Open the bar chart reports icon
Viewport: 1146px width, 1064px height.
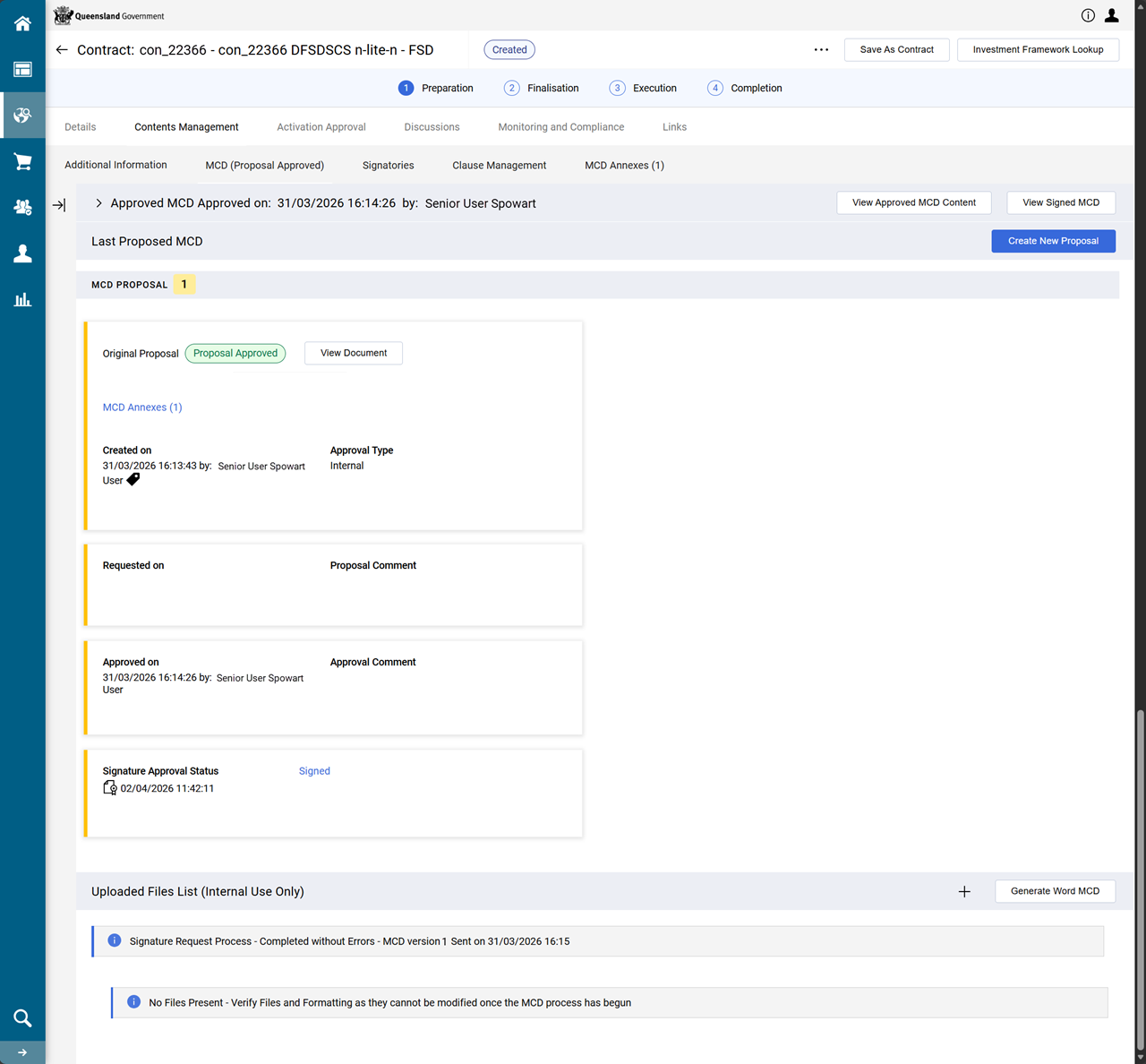pos(22,299)
